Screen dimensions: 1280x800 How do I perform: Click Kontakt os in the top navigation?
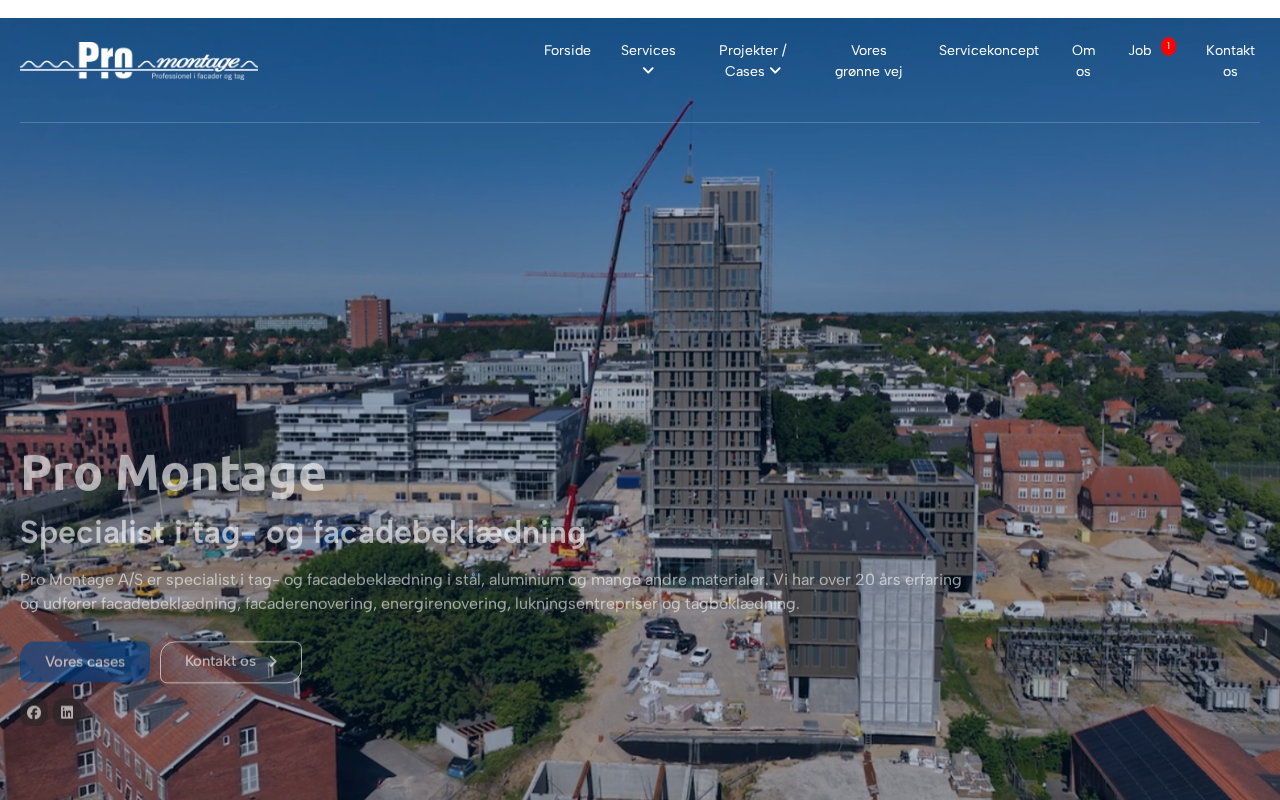pyautogui.click(x=1230, y=61)
